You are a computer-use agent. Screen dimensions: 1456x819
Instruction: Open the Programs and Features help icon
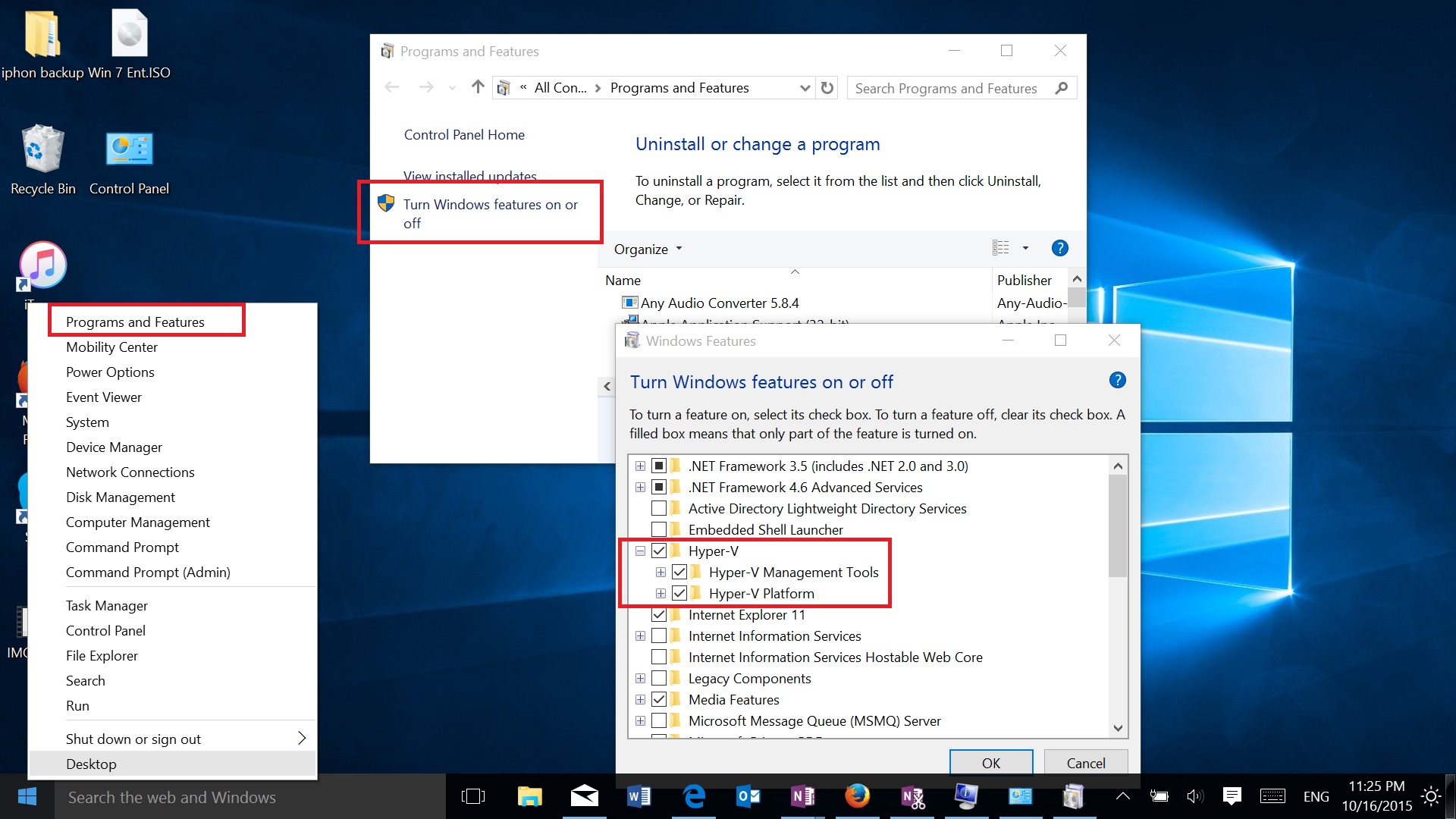pos(1059,248)
